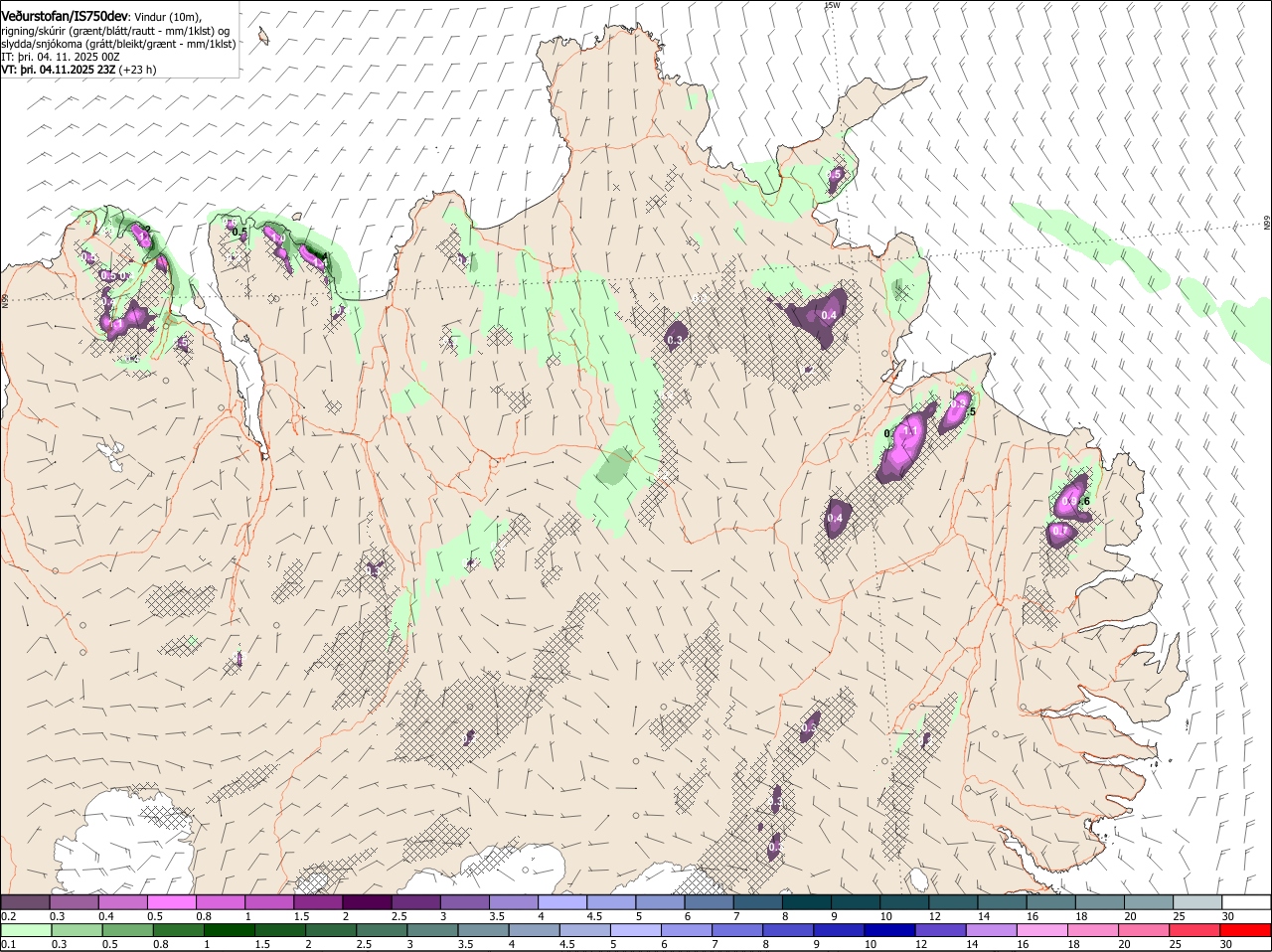The width and height of the screenshot is (1272, 952).
Task: Click the 15W longitude label at the map top
Action: coord(833,5)
